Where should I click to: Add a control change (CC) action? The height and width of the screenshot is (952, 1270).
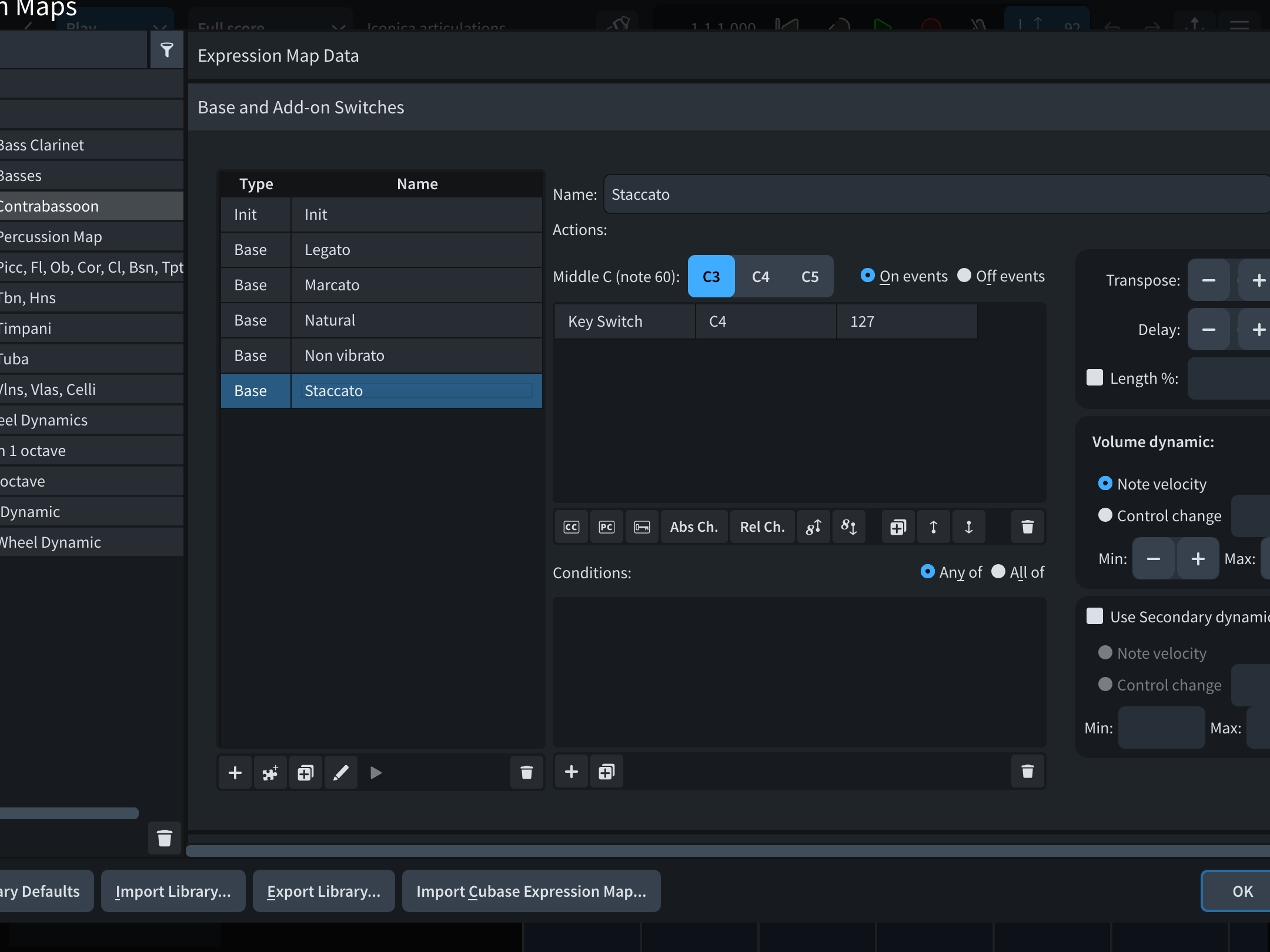point(571,527)
